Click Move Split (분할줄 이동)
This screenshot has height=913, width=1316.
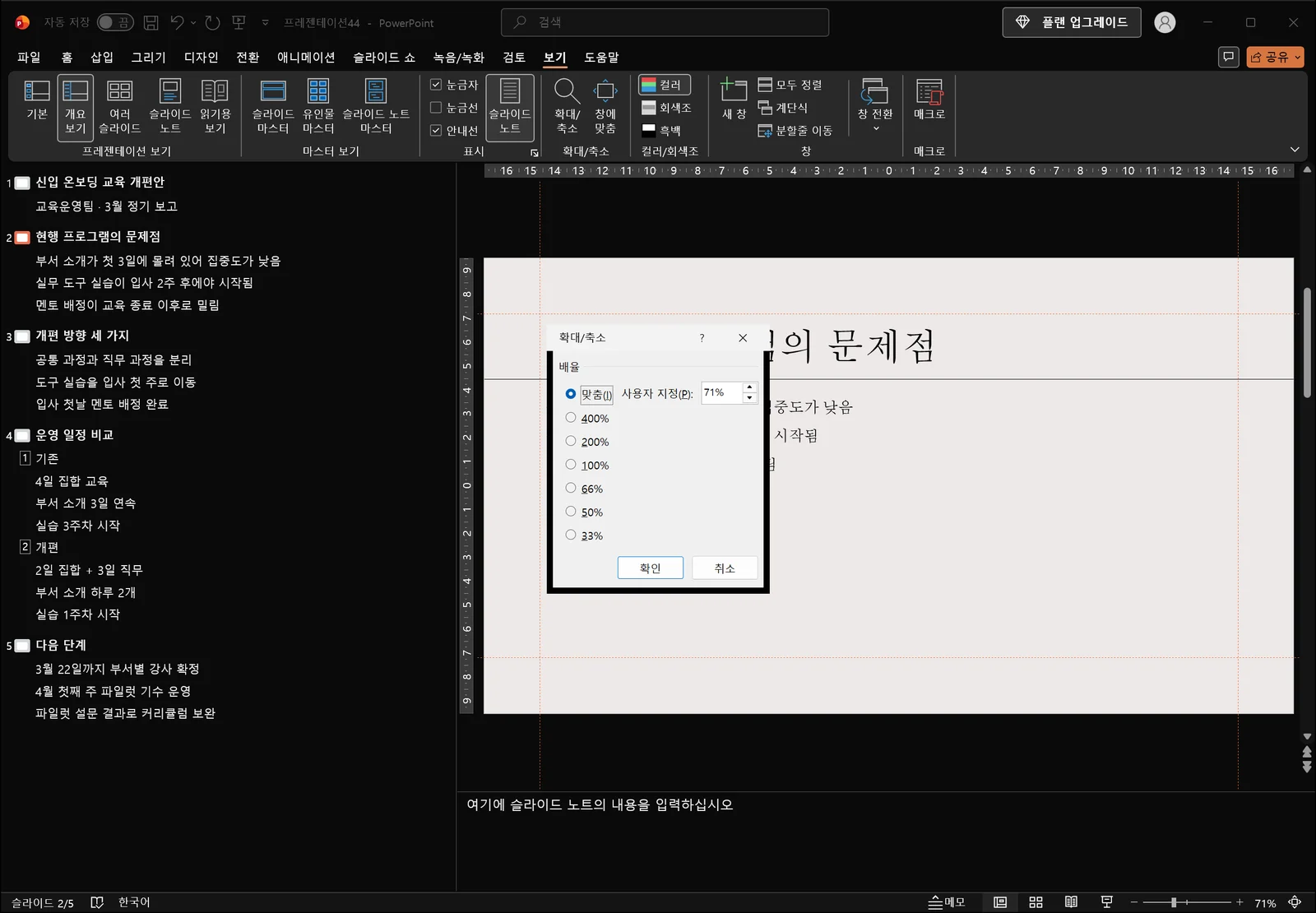(x=795, y=130)
